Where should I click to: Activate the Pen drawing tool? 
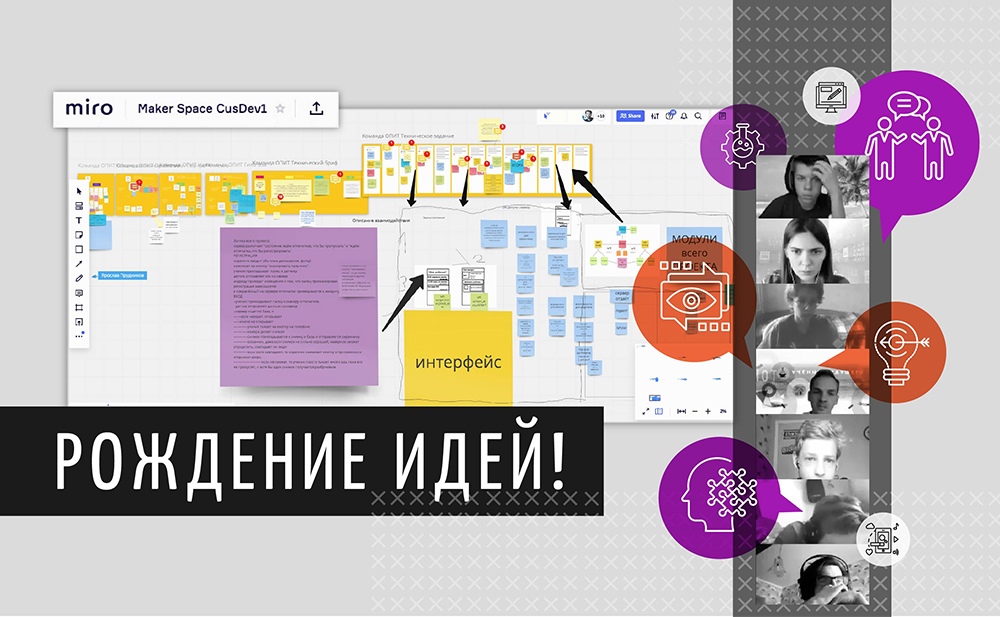click(79, 277)
